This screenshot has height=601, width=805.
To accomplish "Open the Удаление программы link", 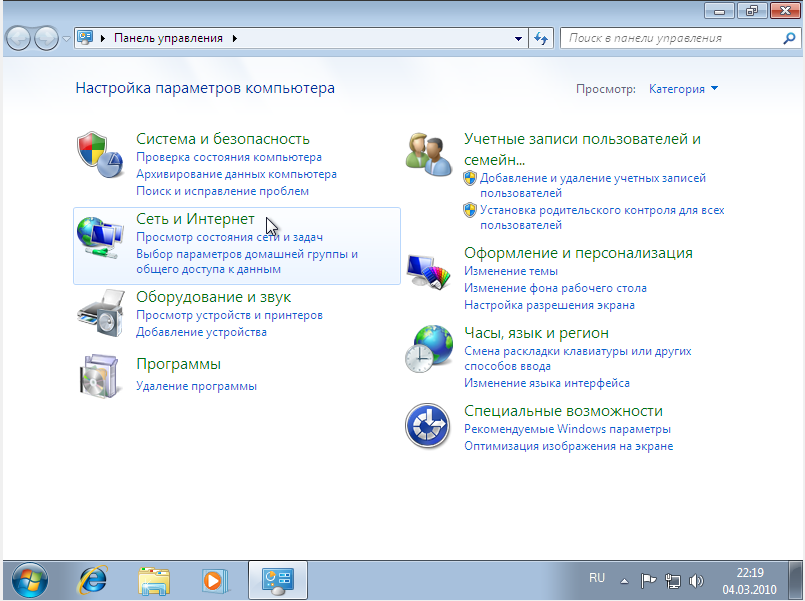I will point(196,386).
